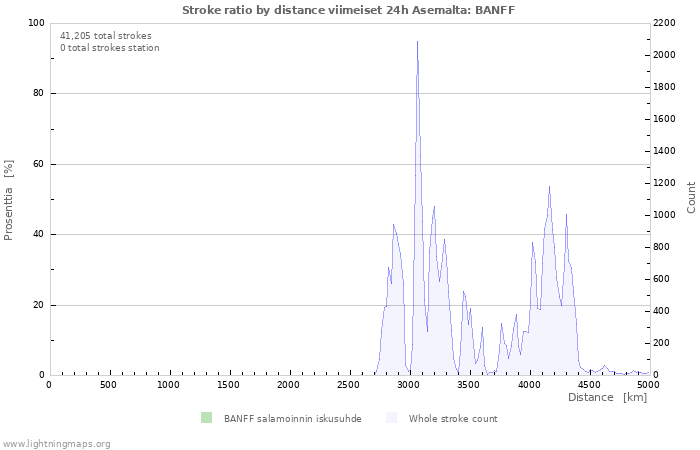The height and width of the screenshot is (450, 700).
Task: Click the chart title 'Stroke ratio by distance'
Action: [x=254, y=10]
